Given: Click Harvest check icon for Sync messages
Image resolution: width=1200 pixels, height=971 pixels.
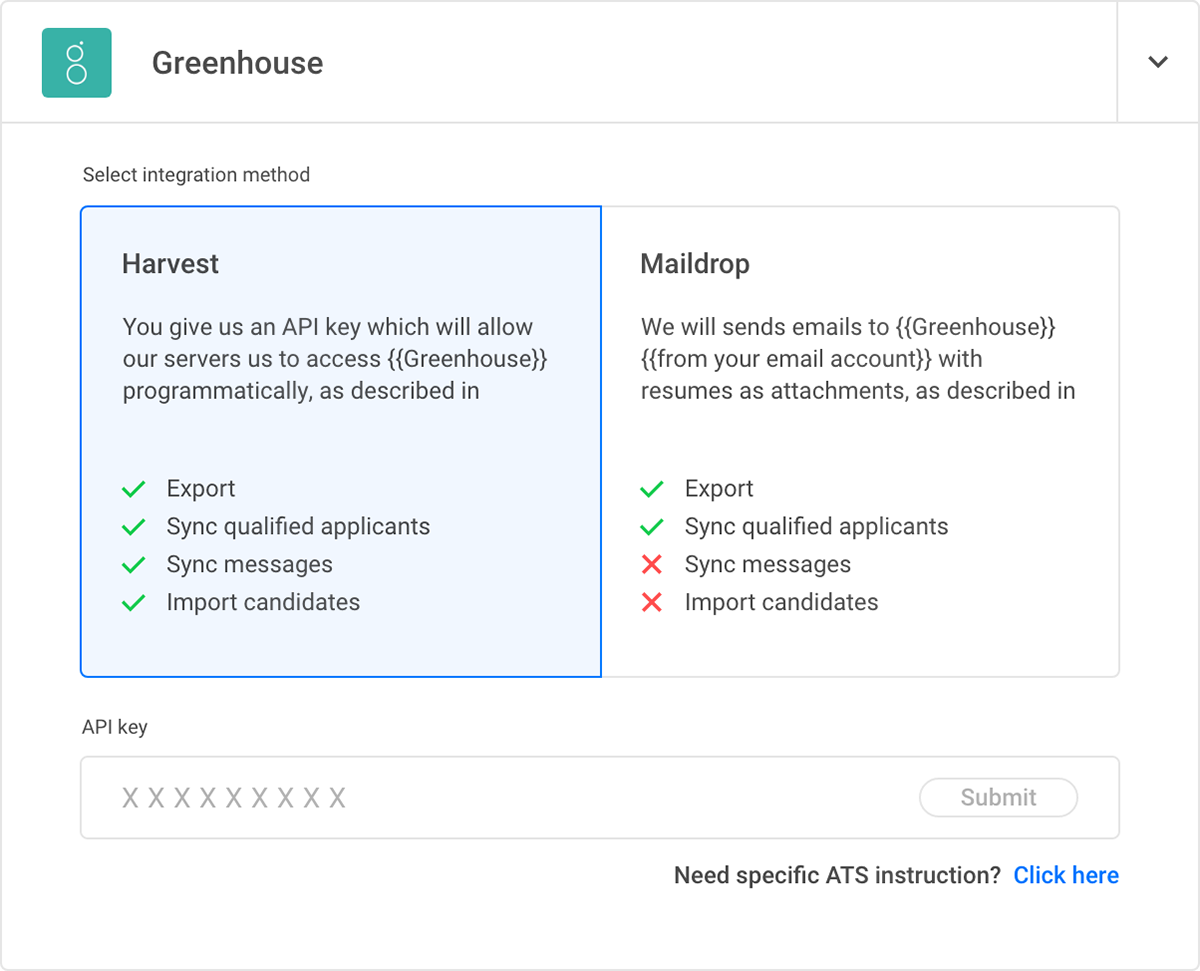Looking at the screenshot, I should click(x=134, y=565).
